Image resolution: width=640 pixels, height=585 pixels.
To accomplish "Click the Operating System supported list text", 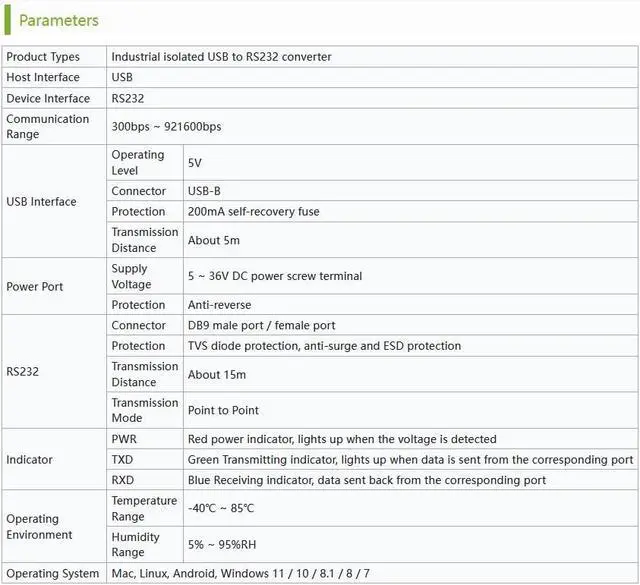I will tap(240, 574).
